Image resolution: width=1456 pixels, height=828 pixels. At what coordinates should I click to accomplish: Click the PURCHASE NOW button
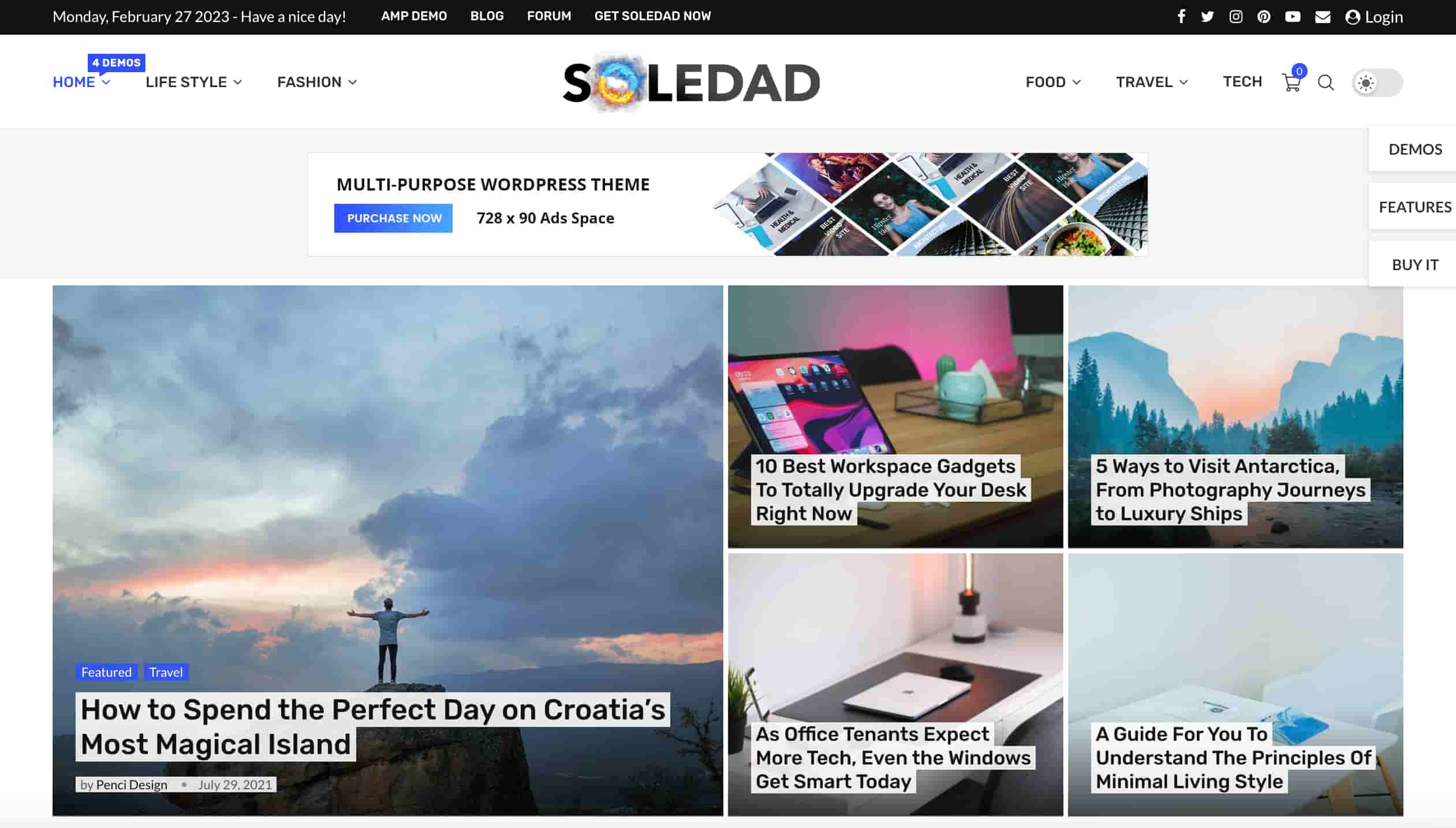coord(393,218)
